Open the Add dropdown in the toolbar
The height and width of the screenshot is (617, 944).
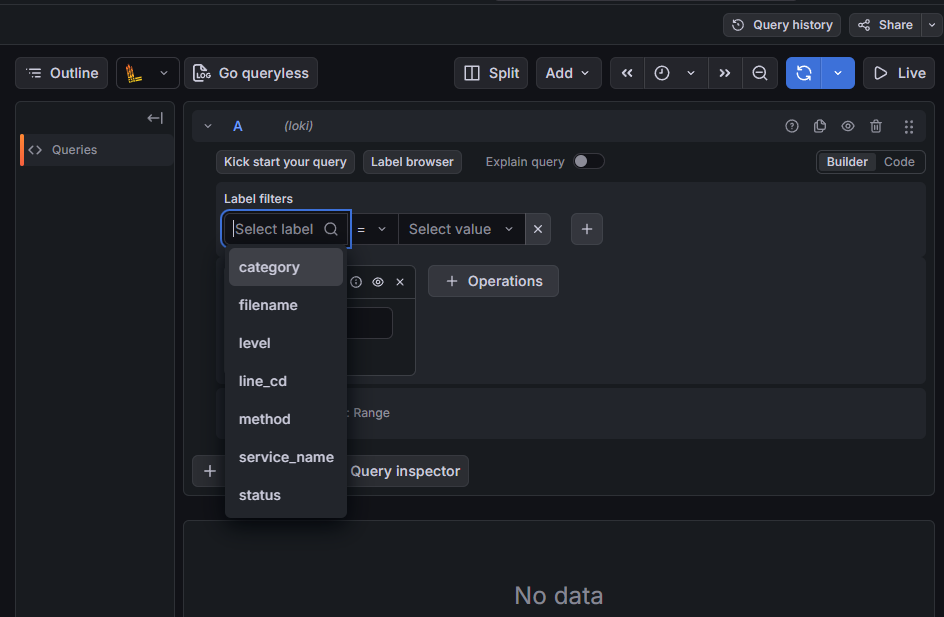coord(568,72)
